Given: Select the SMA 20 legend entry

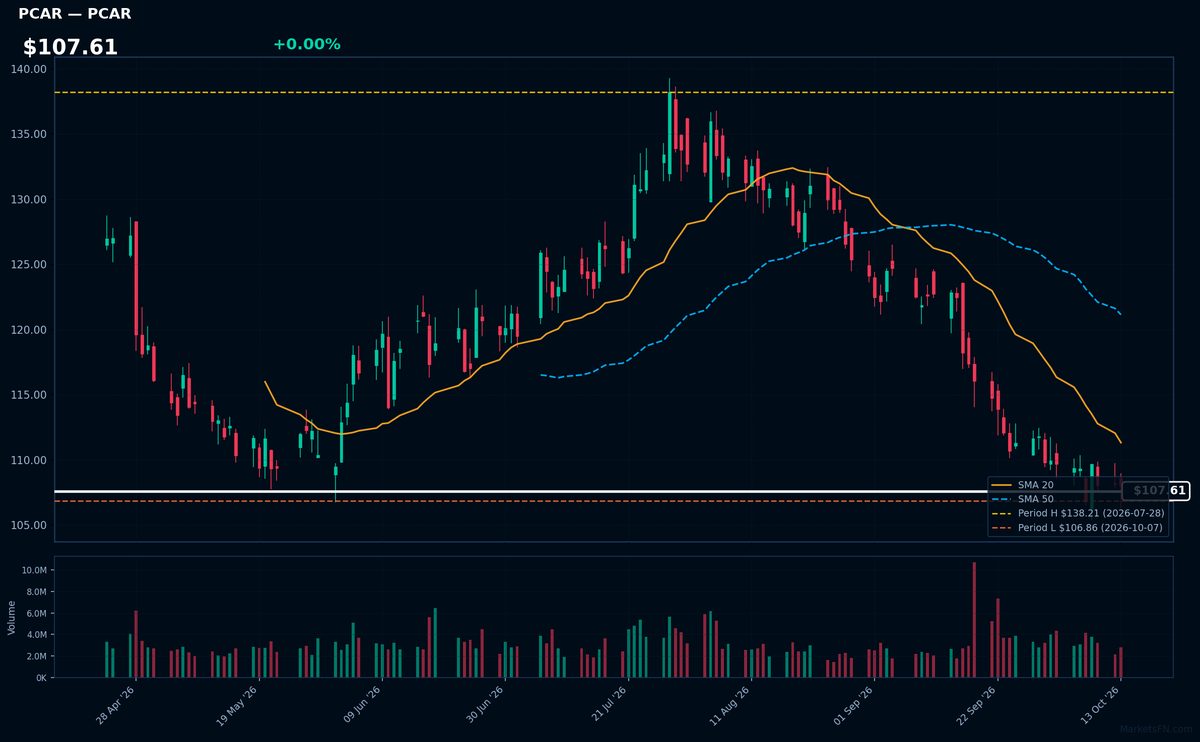Looking at the screenshot, I should tap(1021, 485).
